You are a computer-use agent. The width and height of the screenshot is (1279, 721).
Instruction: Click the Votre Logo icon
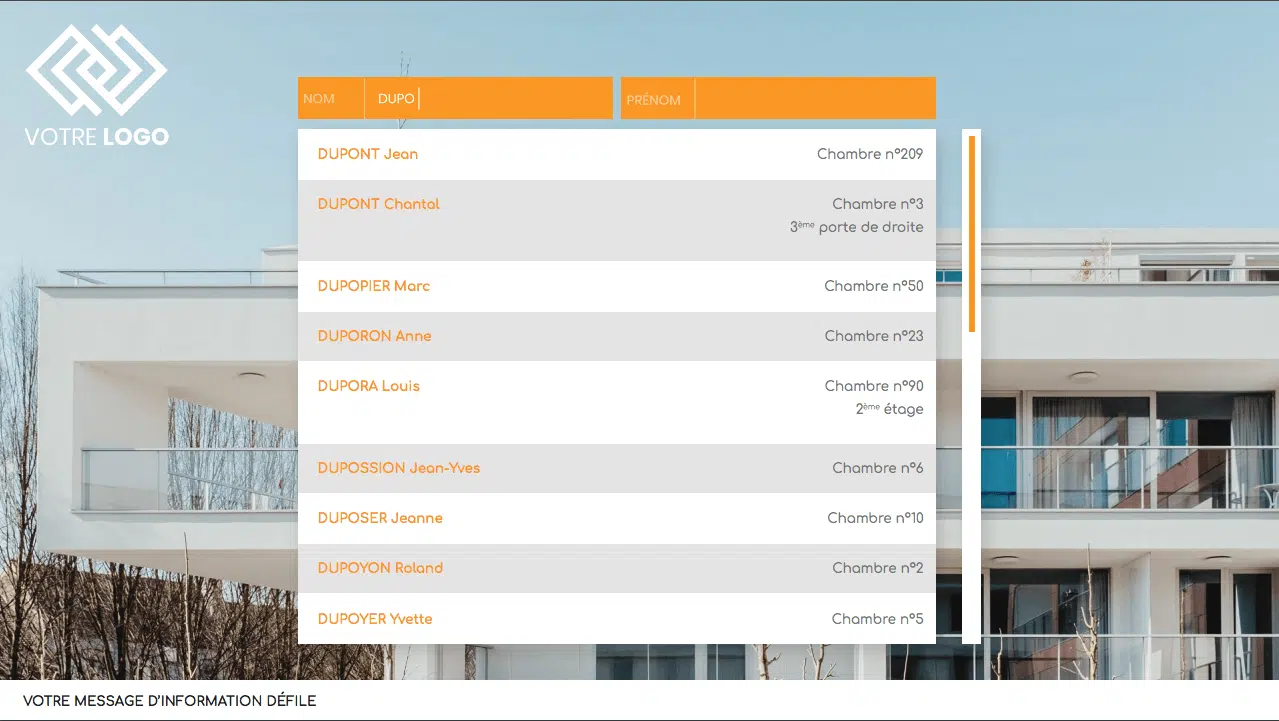97,85
